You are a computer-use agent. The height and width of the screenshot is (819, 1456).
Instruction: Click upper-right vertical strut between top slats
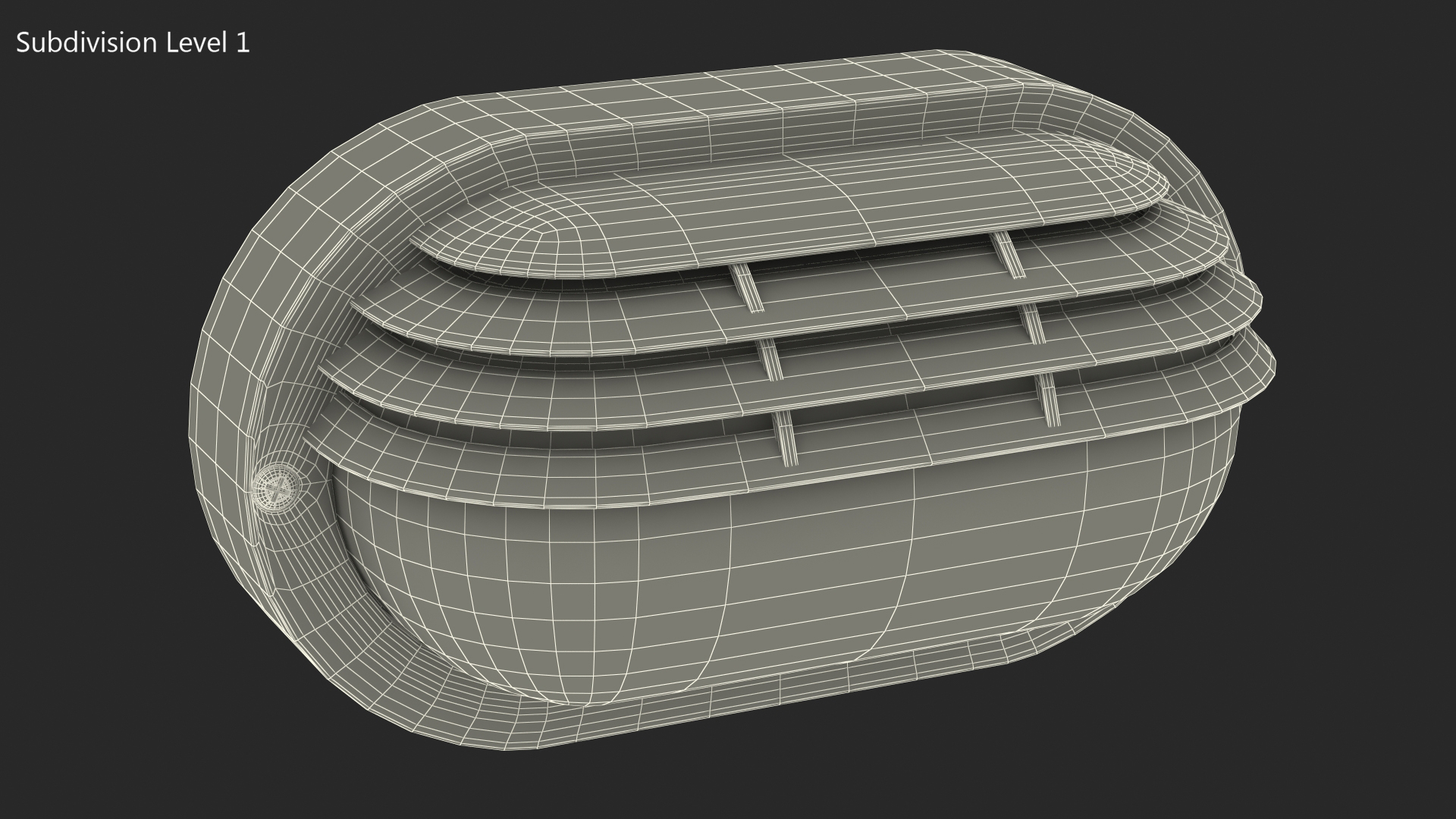1009,254
